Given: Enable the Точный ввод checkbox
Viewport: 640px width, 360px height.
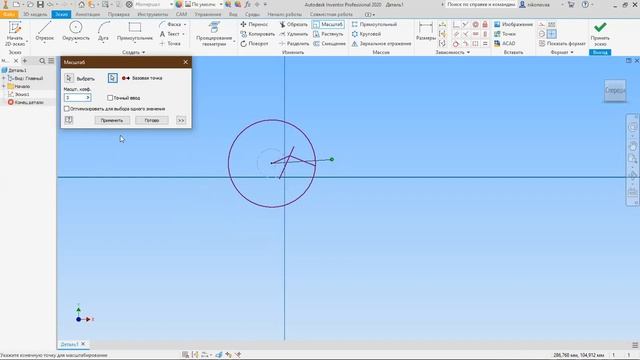Looking at the screenshot, I should tap(110, 98).
